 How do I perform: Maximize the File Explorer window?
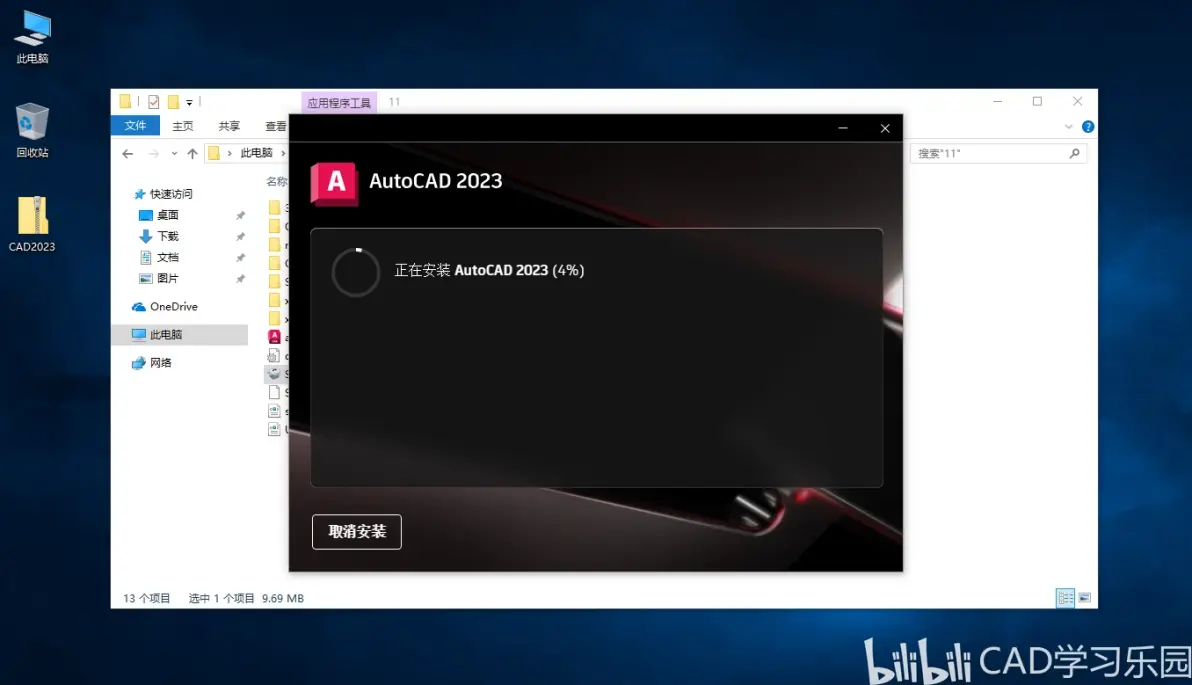(x=1037, y=101)
